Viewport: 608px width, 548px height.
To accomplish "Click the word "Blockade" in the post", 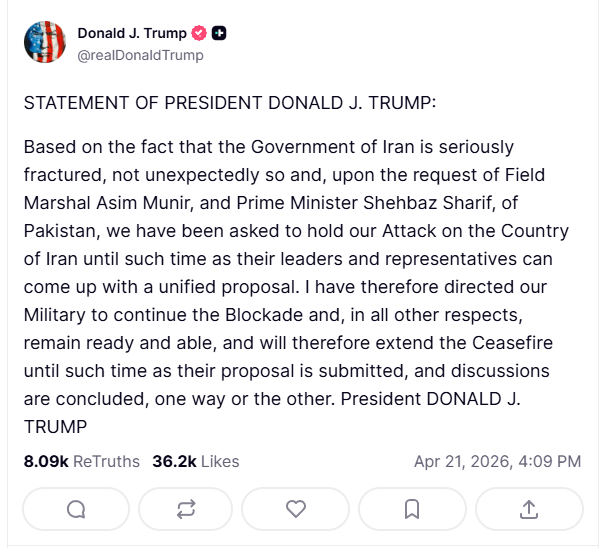I will pos(299,315).
